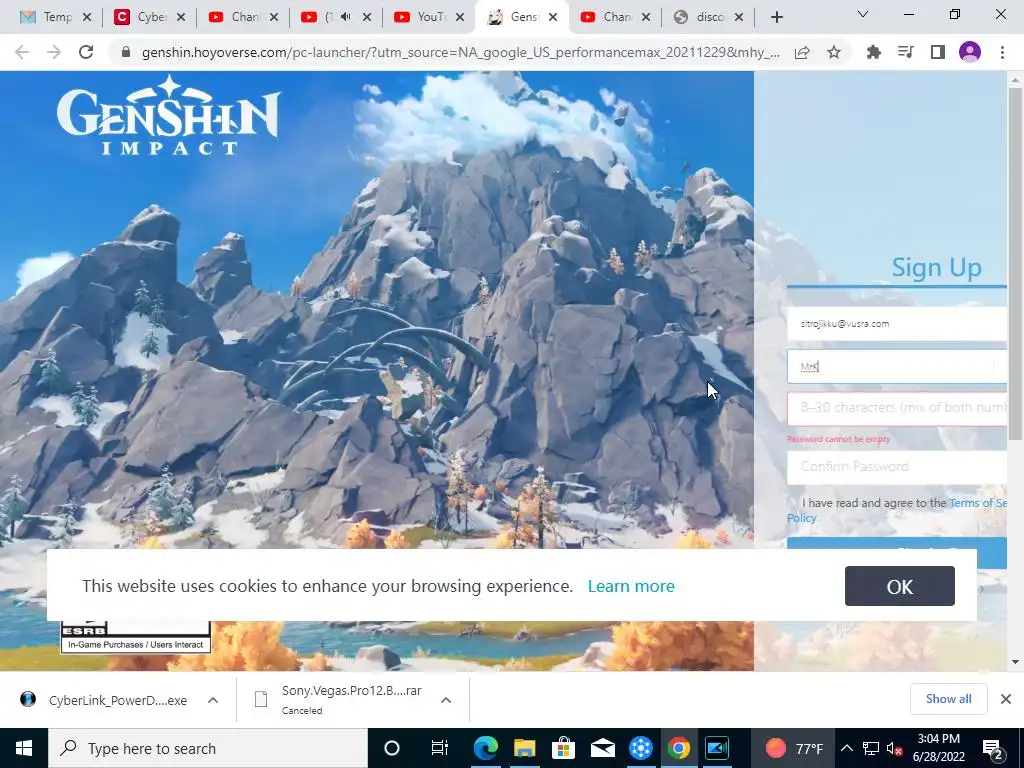Go forward with the browser forward arrow
The width and height of the screenshot is (1024, 768).
coord(54,52)
